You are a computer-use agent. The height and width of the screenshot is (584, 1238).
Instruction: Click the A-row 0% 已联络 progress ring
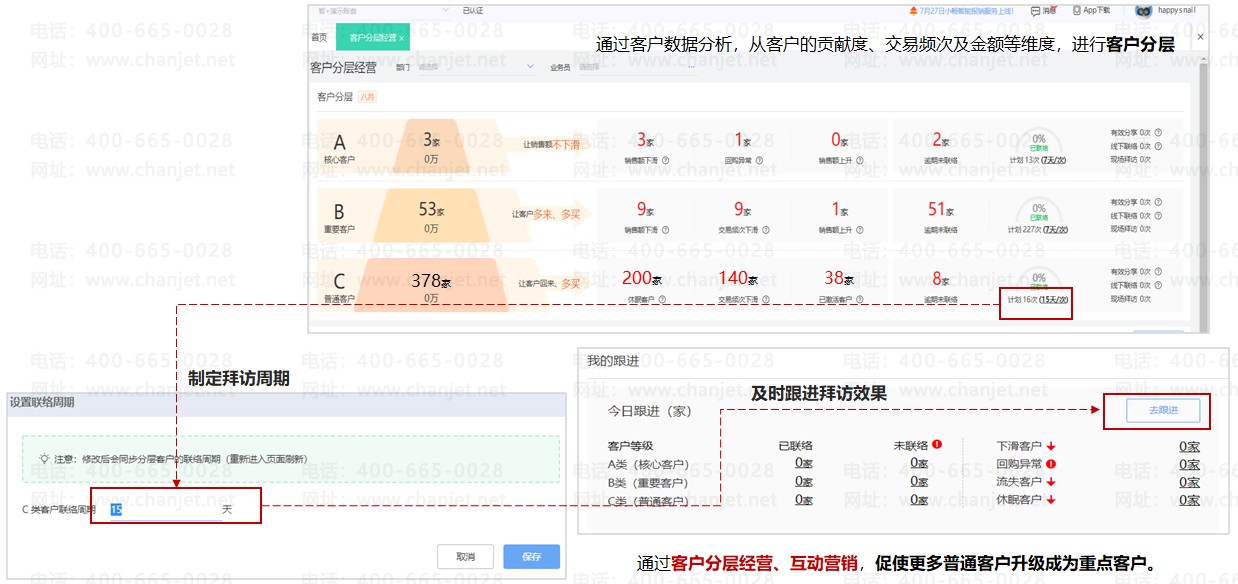click(x=1038, y=141)
